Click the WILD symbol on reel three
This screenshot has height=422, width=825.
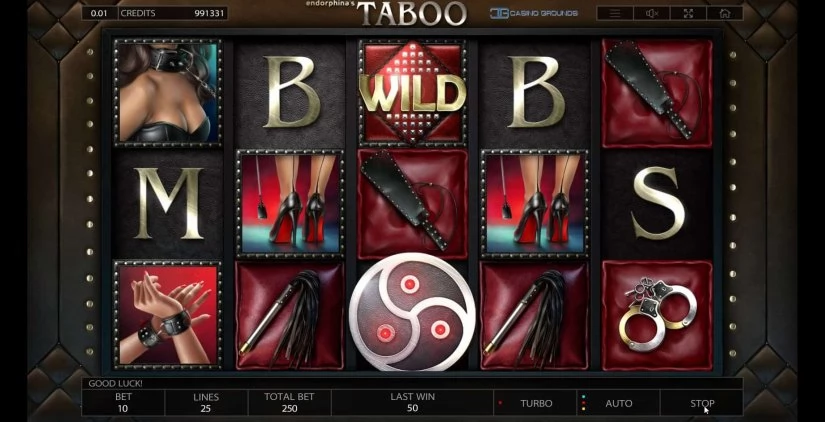[412, 93]
